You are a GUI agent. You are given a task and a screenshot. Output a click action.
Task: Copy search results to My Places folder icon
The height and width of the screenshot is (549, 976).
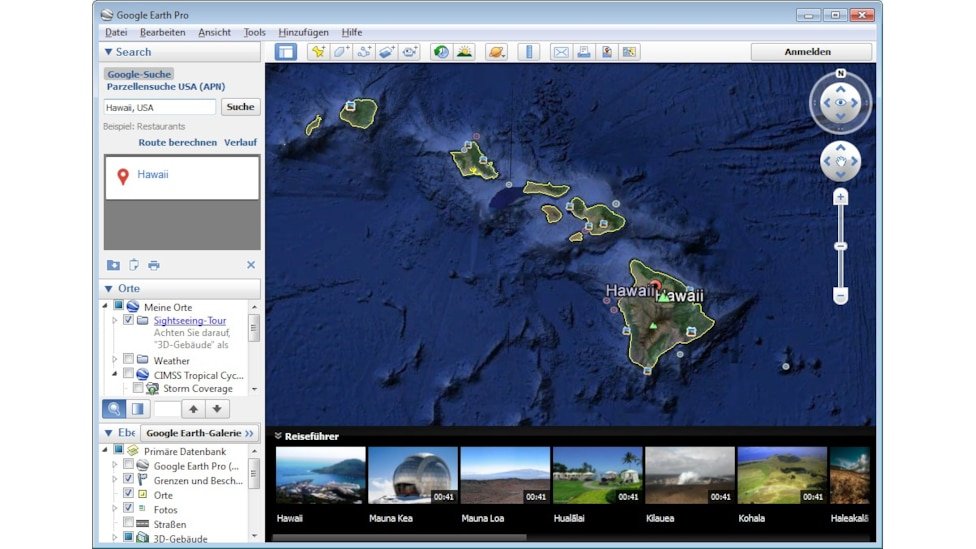pos(113,265)
